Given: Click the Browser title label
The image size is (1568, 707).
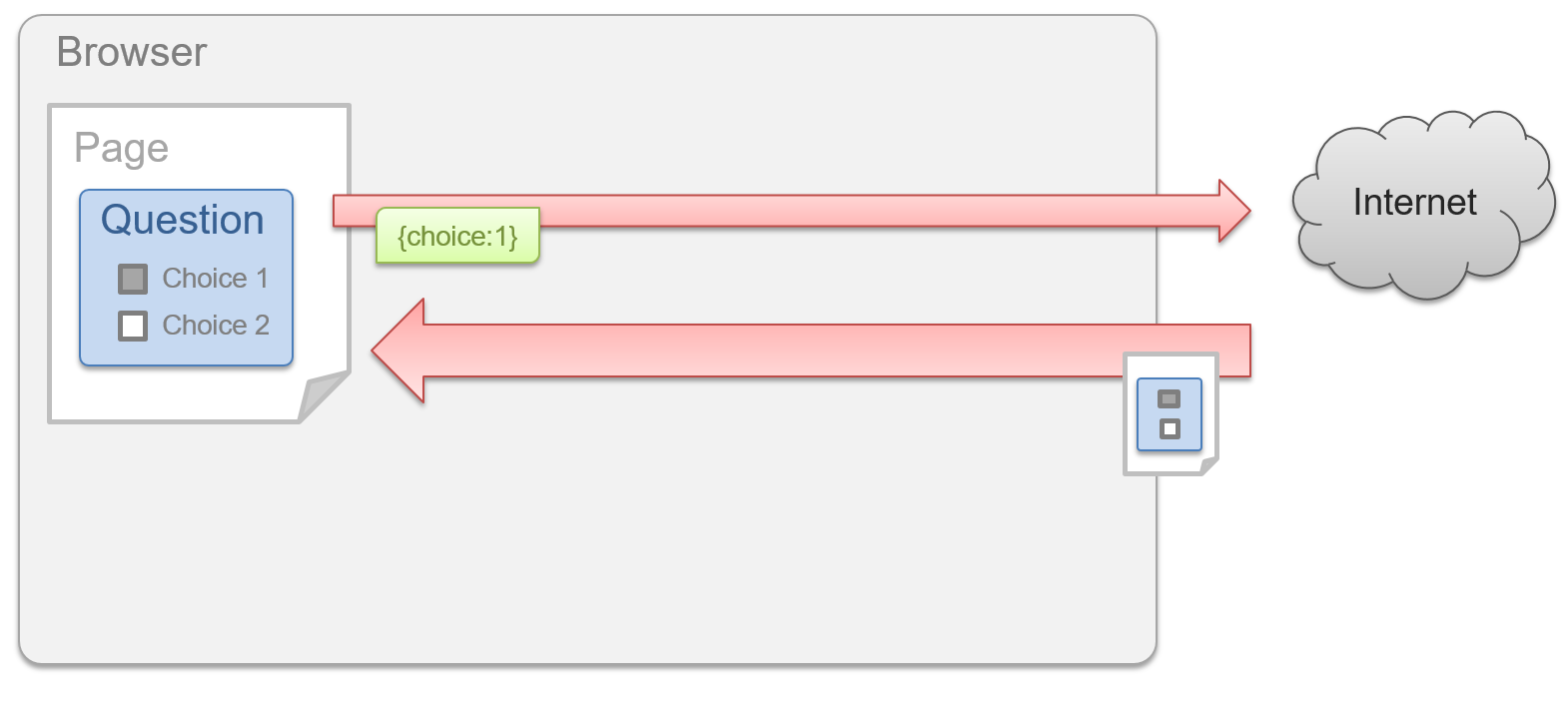Looking at the screenshot, I should click(132, 52).
